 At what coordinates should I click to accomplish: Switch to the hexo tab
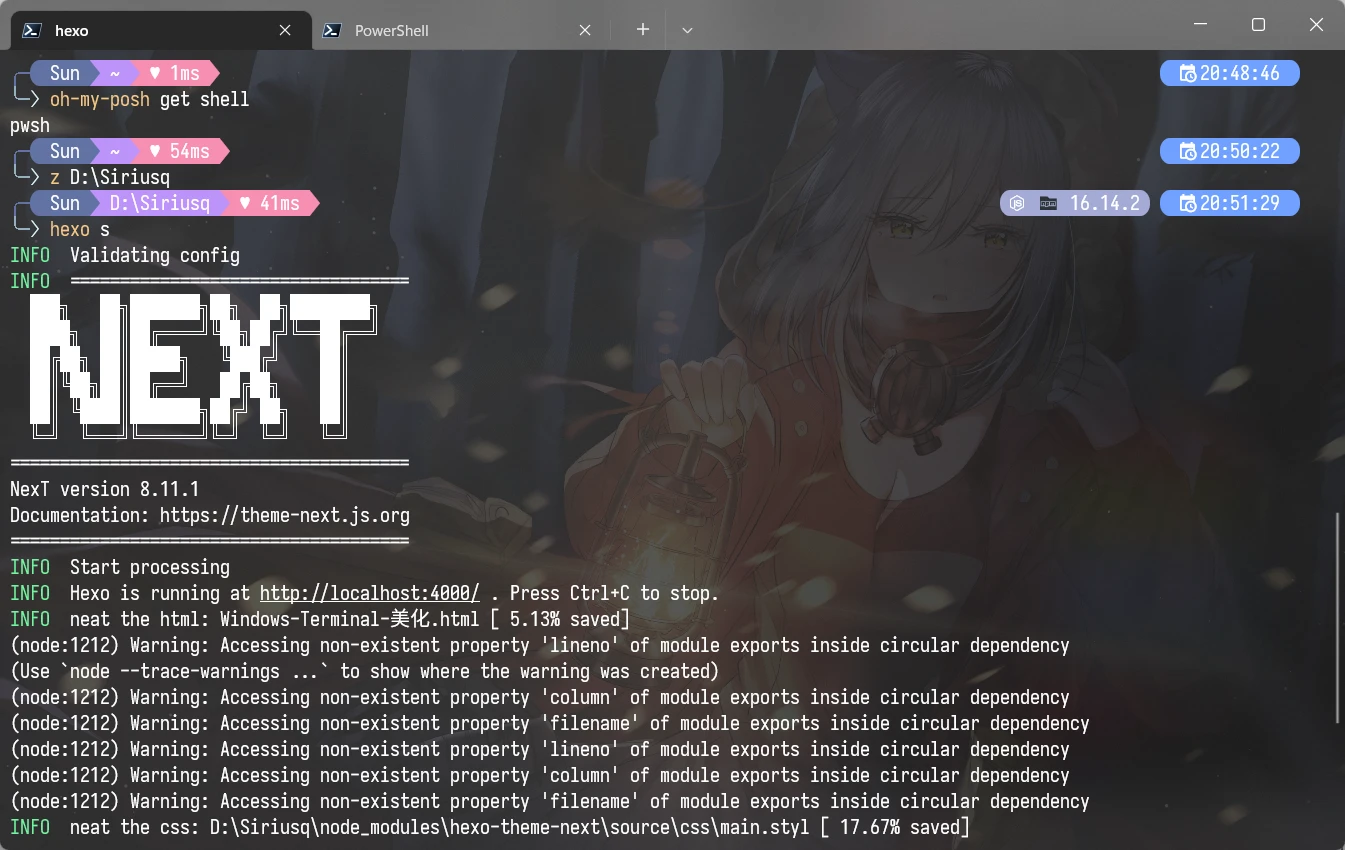pyautogui.click(x=160, y=30)
